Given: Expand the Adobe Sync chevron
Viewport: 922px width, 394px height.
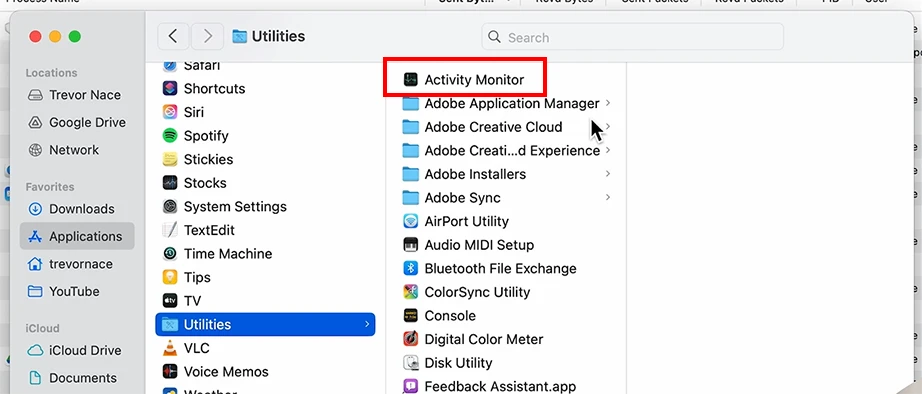Looking at the screenshot, I should point(608,198).
